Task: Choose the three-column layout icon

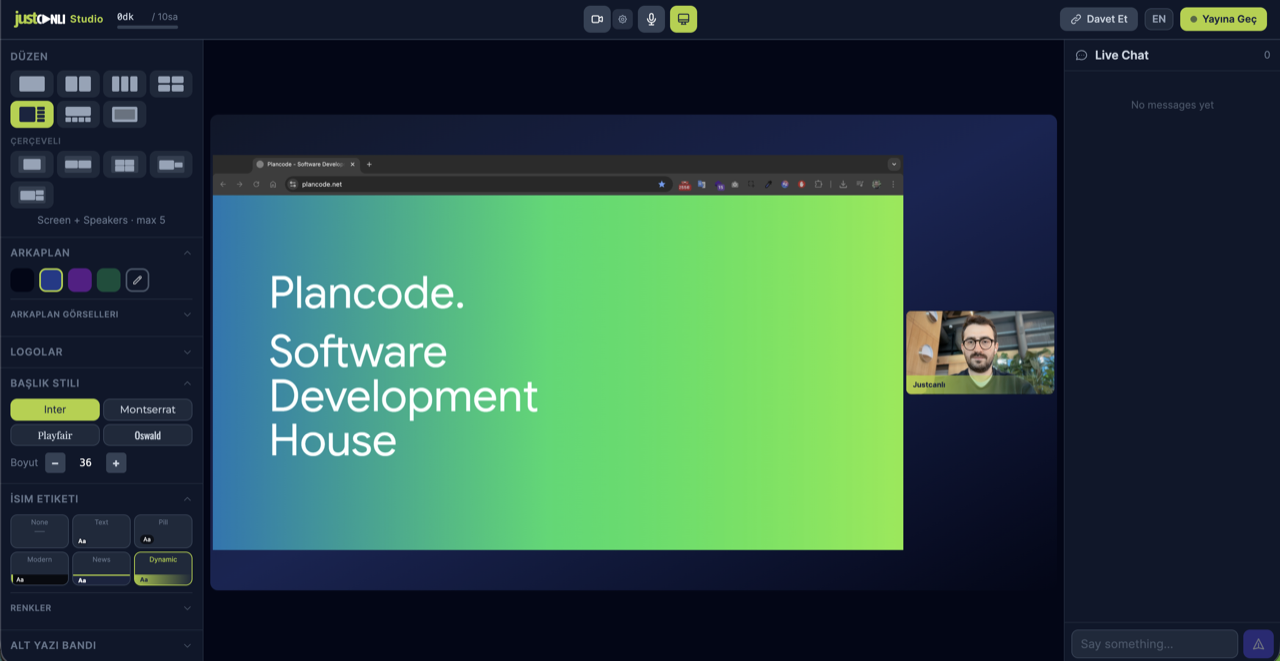Action: coord(124,84)
